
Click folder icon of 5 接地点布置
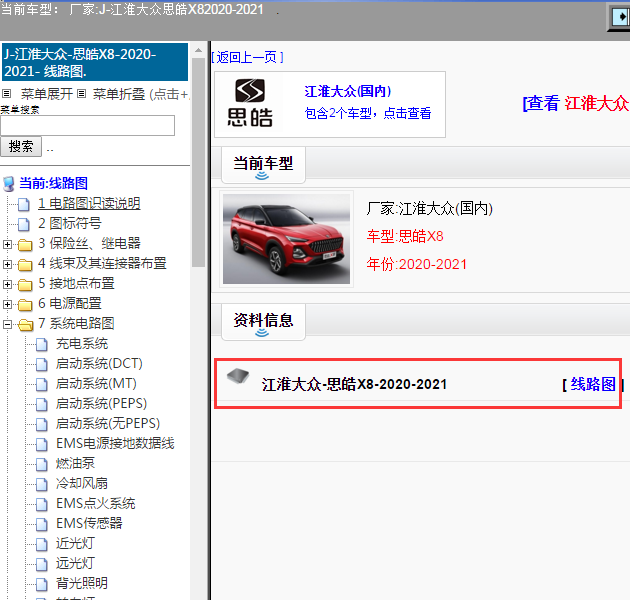tap(25, 285)
